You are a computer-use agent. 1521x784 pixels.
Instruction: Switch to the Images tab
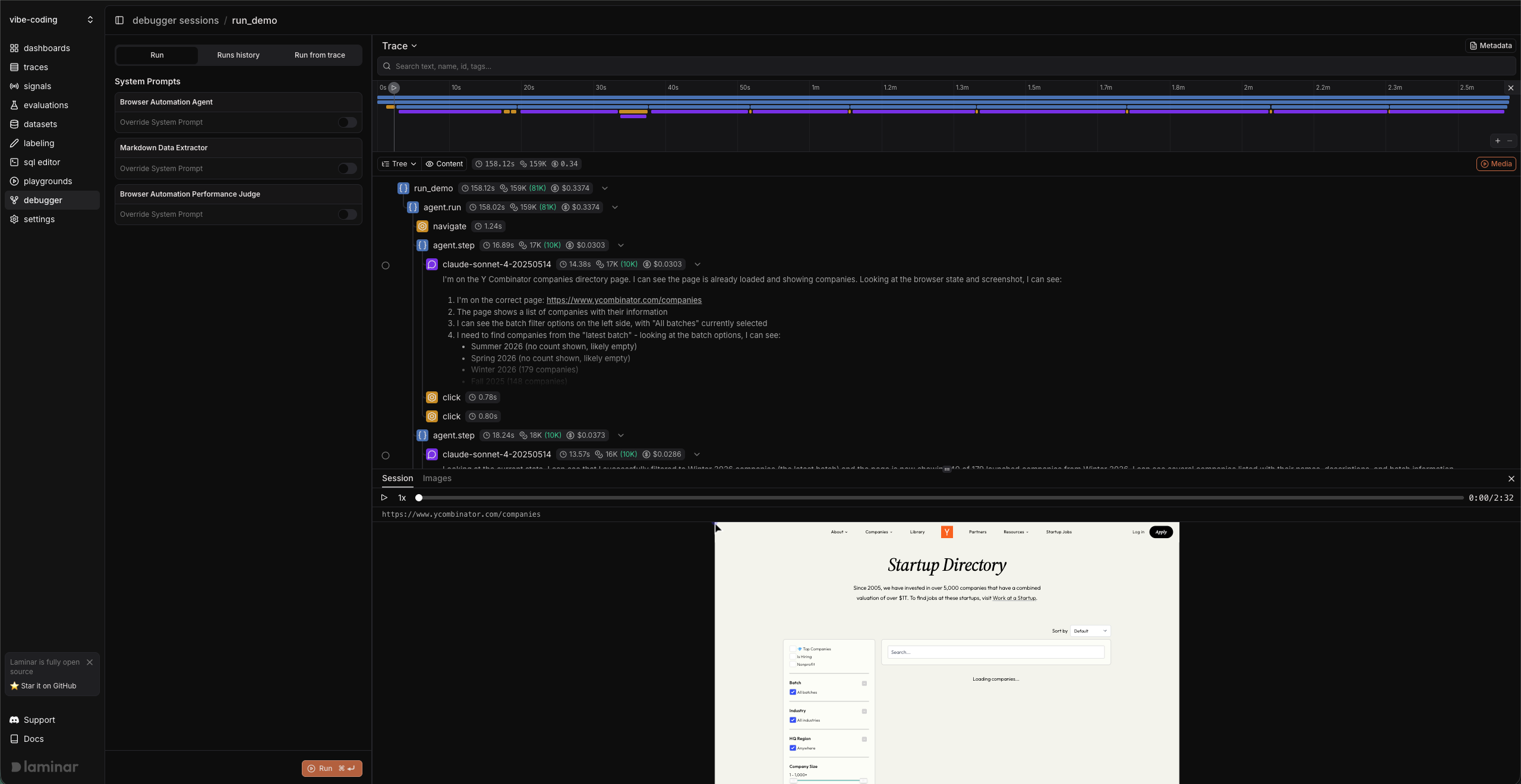point(437,479)
